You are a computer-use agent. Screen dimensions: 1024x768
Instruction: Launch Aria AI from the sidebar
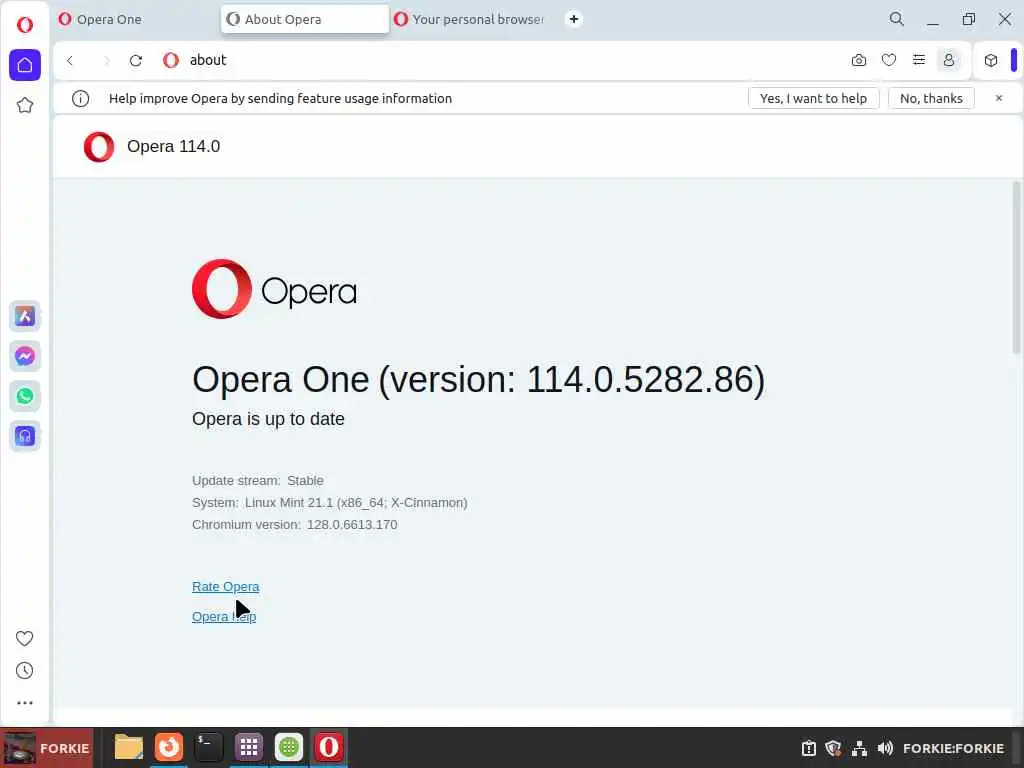point(25,316)
